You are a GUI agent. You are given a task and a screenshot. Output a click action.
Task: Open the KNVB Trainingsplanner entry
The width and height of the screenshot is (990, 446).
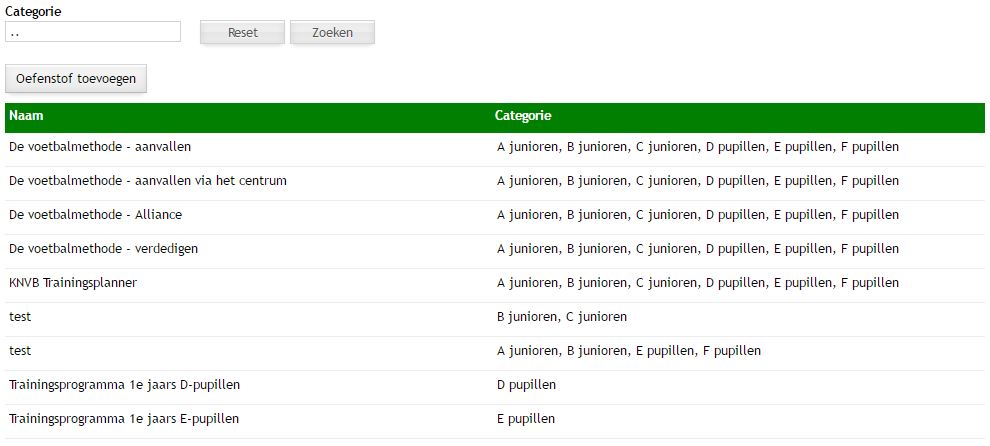point(73,283)
